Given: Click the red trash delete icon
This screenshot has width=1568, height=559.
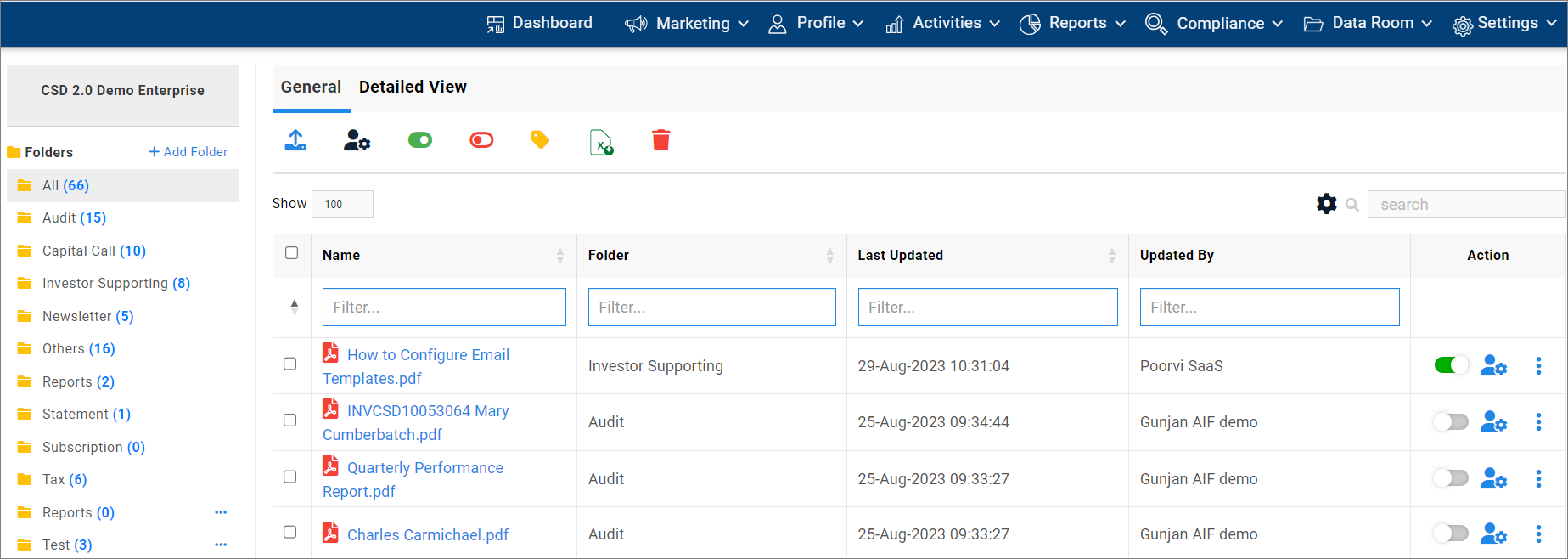Looking at the screenshot, I should click(x=660, y=140).
